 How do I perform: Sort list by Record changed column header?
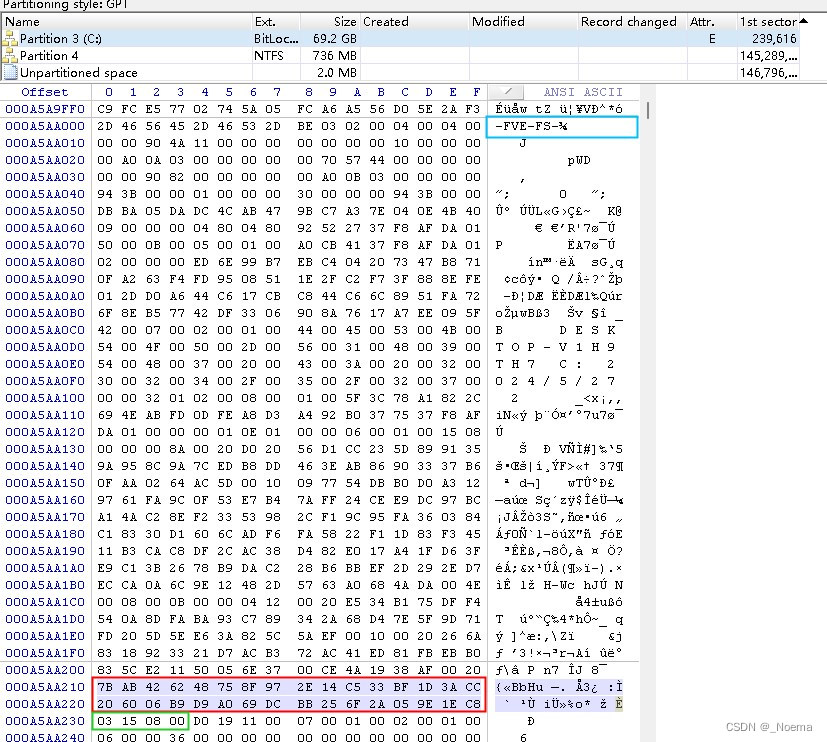(633, 22)
